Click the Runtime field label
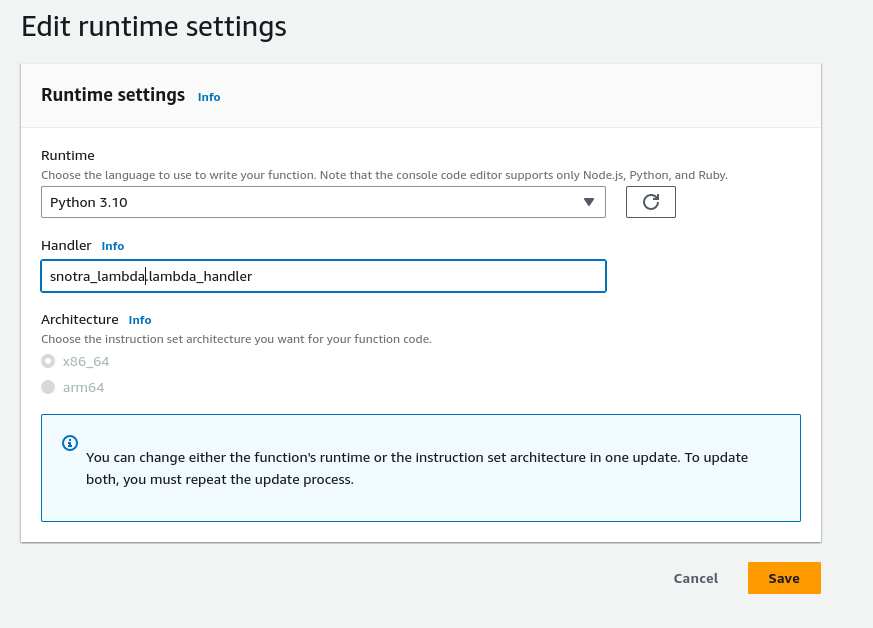 (x=68, y=155)
